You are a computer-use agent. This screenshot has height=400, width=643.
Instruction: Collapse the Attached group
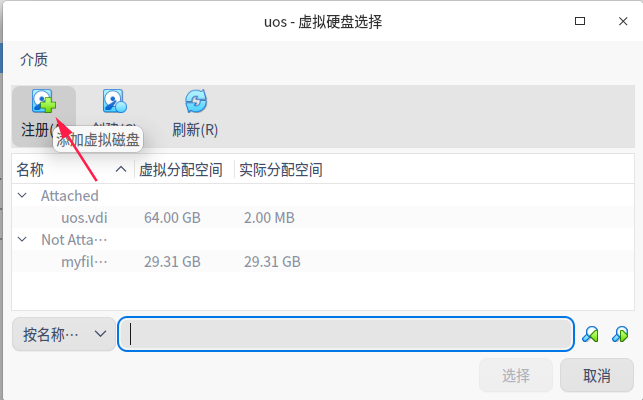[x=23, y=196]
